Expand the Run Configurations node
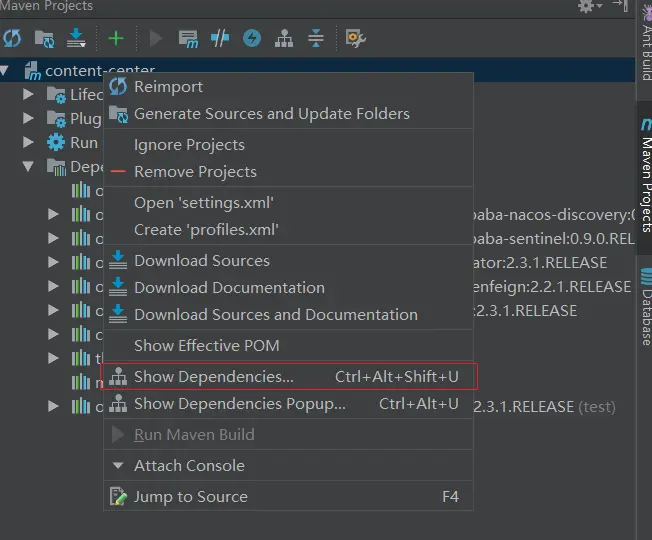This screenshot has width=652, height=540. tap(28, 142)
